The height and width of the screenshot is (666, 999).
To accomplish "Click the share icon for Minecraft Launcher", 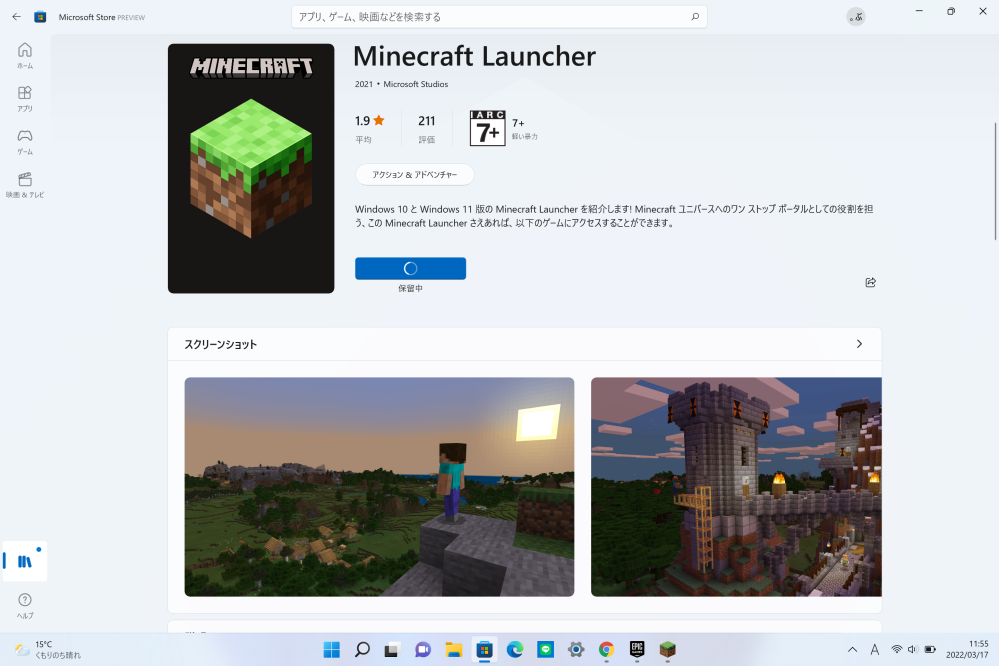I will [870, 282].
